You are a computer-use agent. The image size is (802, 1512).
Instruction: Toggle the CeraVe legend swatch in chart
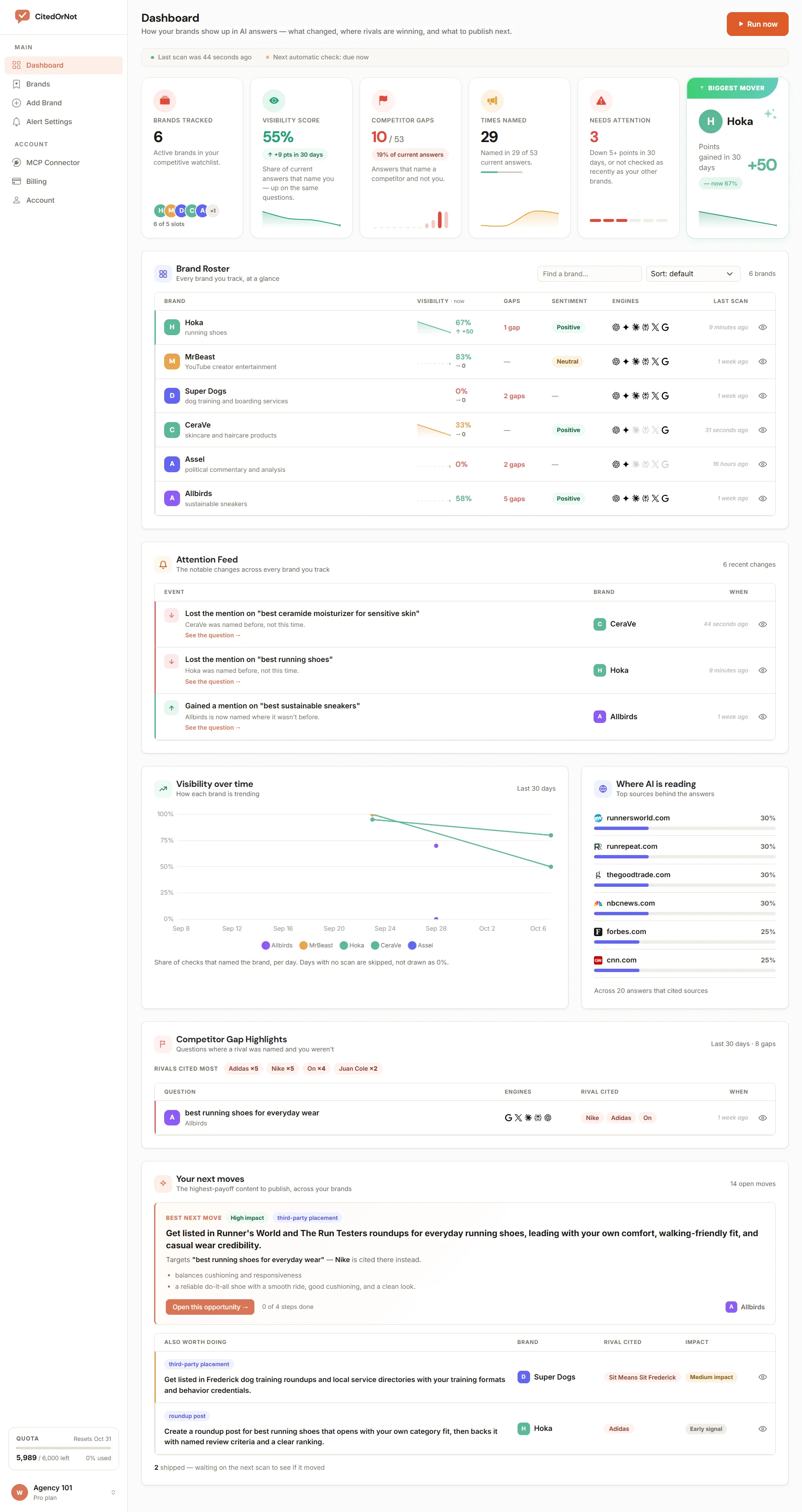coord(374,946)
